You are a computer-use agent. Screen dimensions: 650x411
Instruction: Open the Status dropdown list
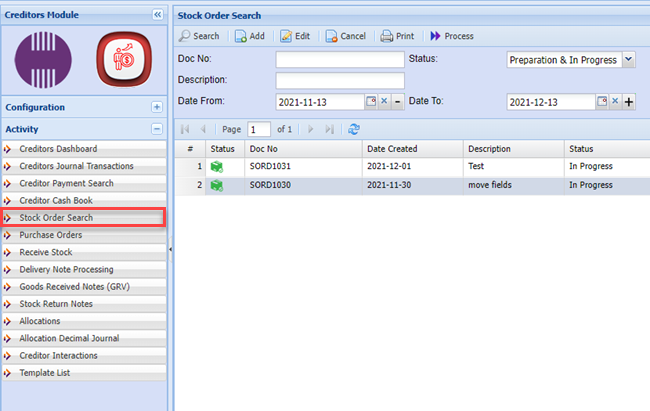(628, 60)
